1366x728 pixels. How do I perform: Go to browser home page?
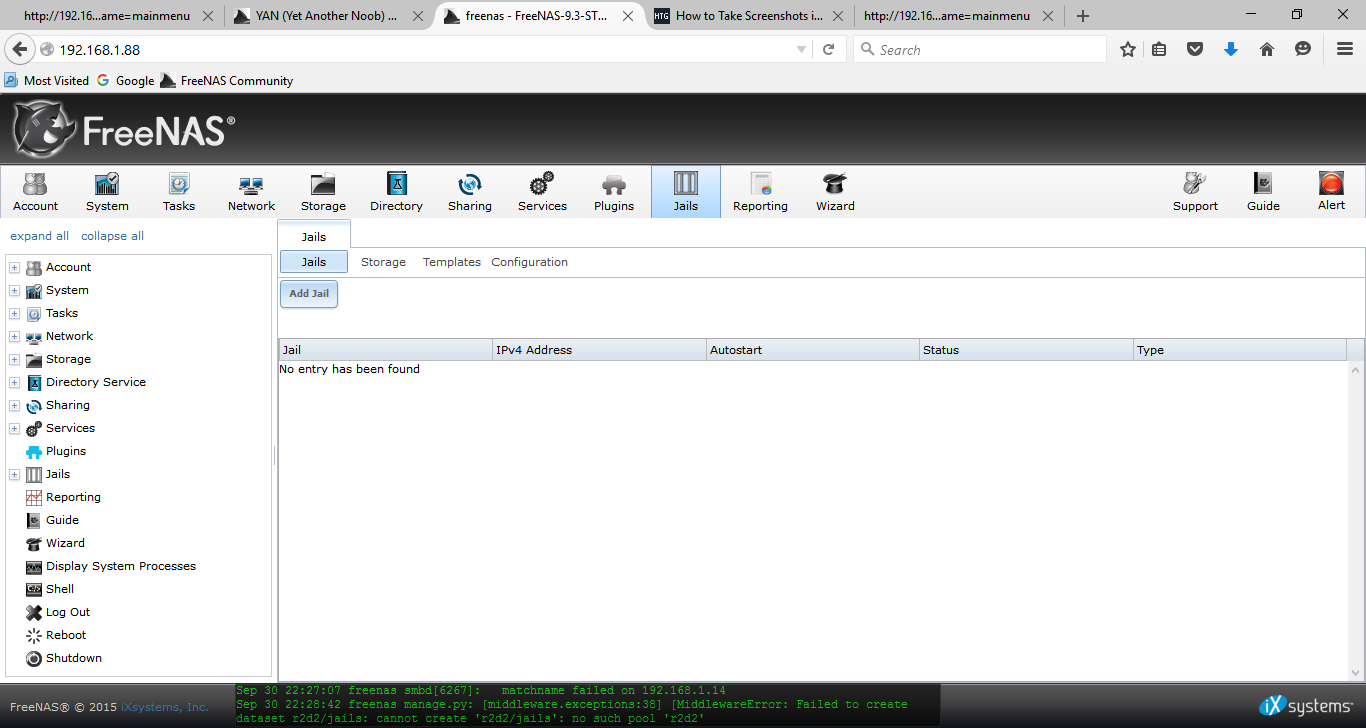tap(1267, 49)
